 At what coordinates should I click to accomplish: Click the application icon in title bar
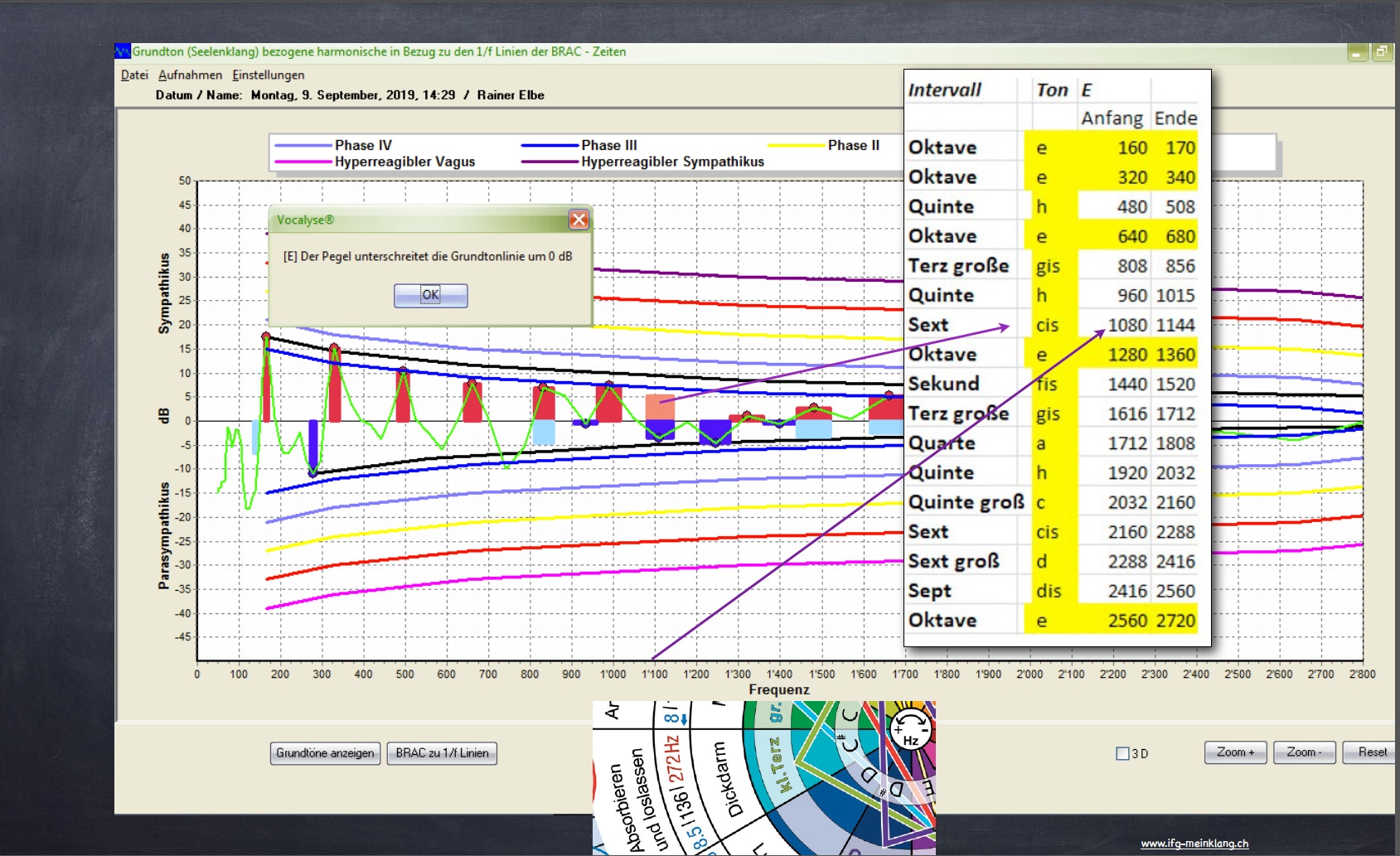tap(123, 51)
